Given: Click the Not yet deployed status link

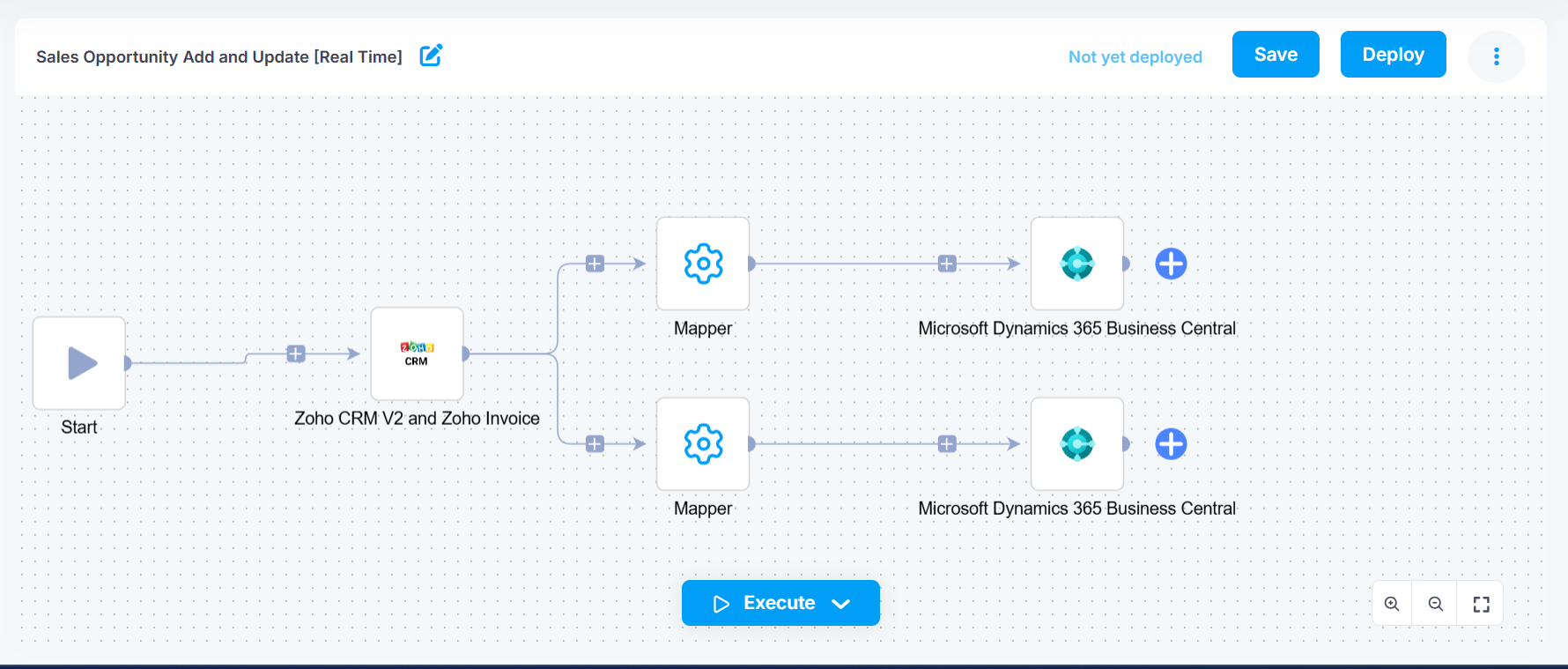Looking at the screenshot, I should tap(1135, 56).
